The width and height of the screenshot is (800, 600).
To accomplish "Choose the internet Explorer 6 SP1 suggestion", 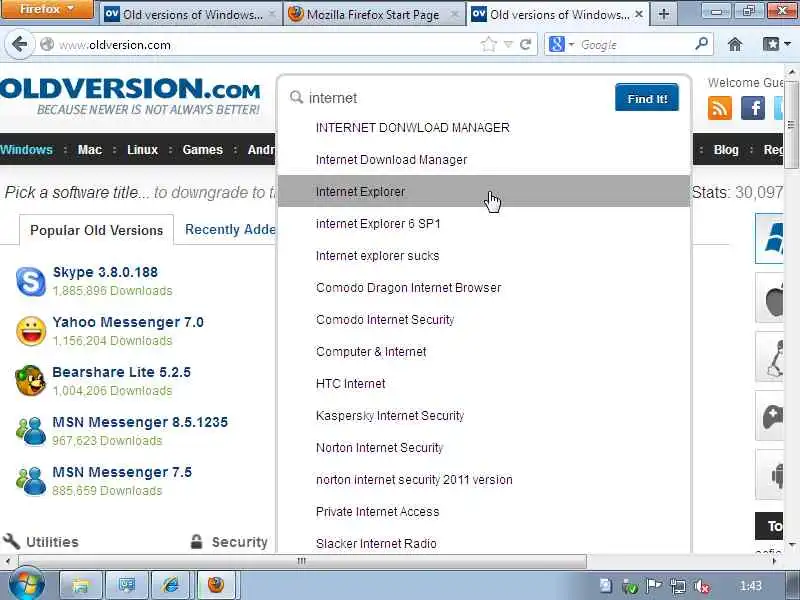I will (x=484, y=223).
